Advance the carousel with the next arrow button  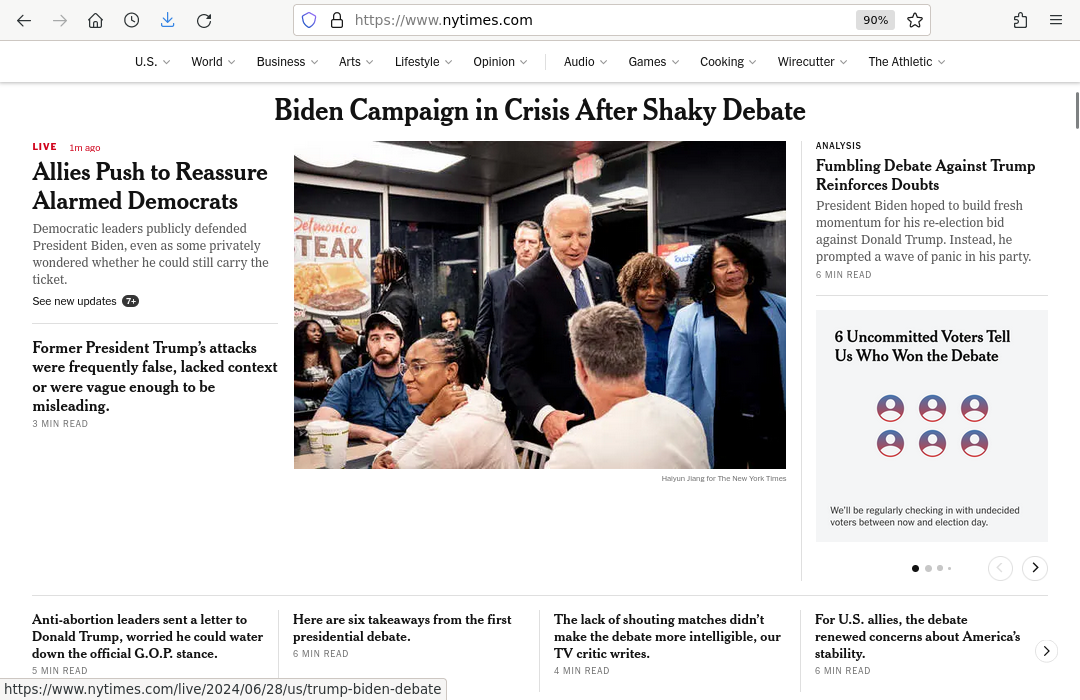1035,568
